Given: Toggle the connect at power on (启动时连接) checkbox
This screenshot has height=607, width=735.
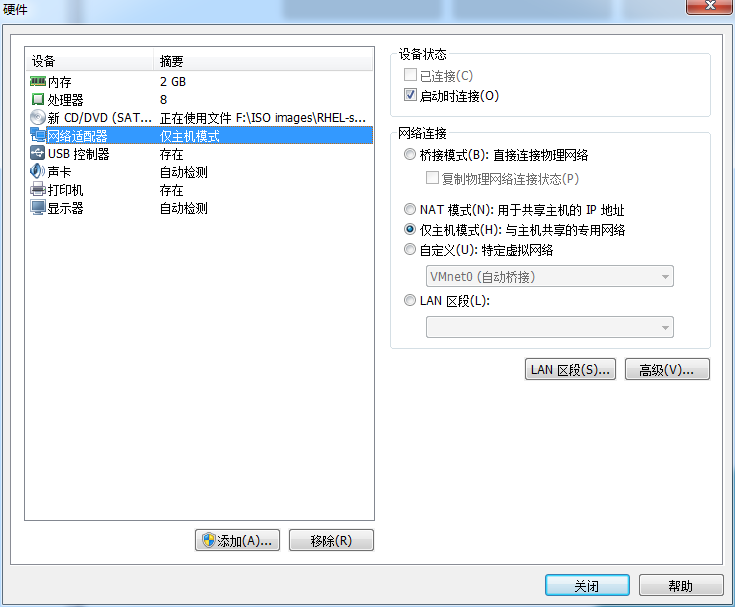Looking at the screenshot, I should [x=410, y=95].
